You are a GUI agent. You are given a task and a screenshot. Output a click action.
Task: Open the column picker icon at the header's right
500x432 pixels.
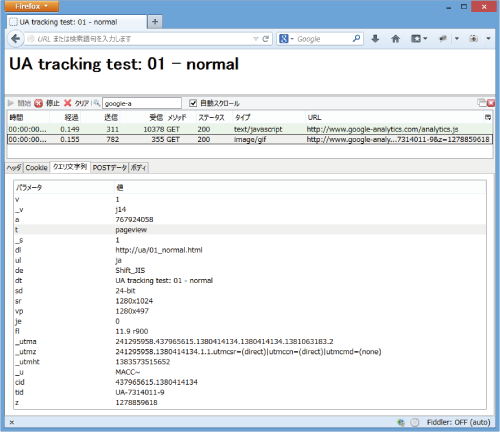(x=488, y=117)
